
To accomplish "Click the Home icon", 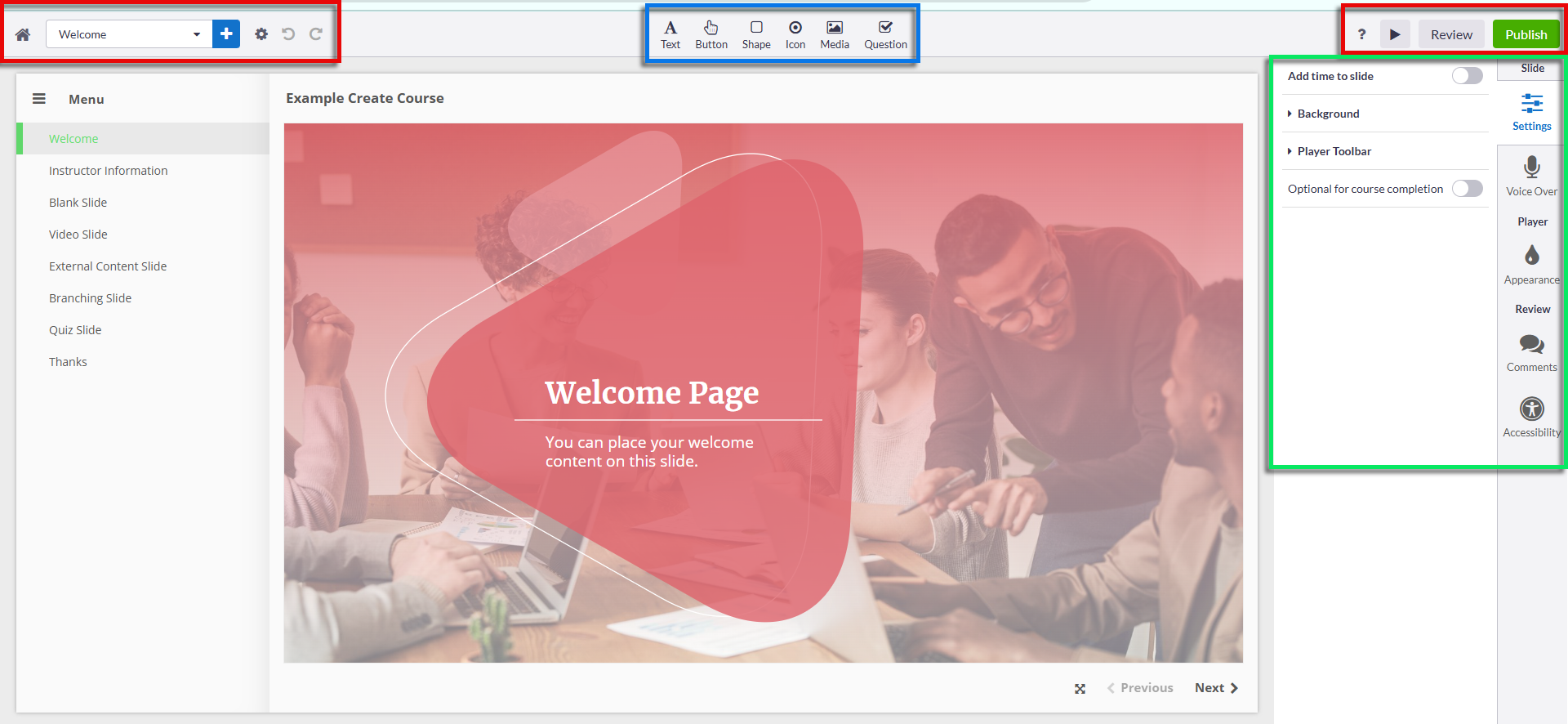I will 23,34.
